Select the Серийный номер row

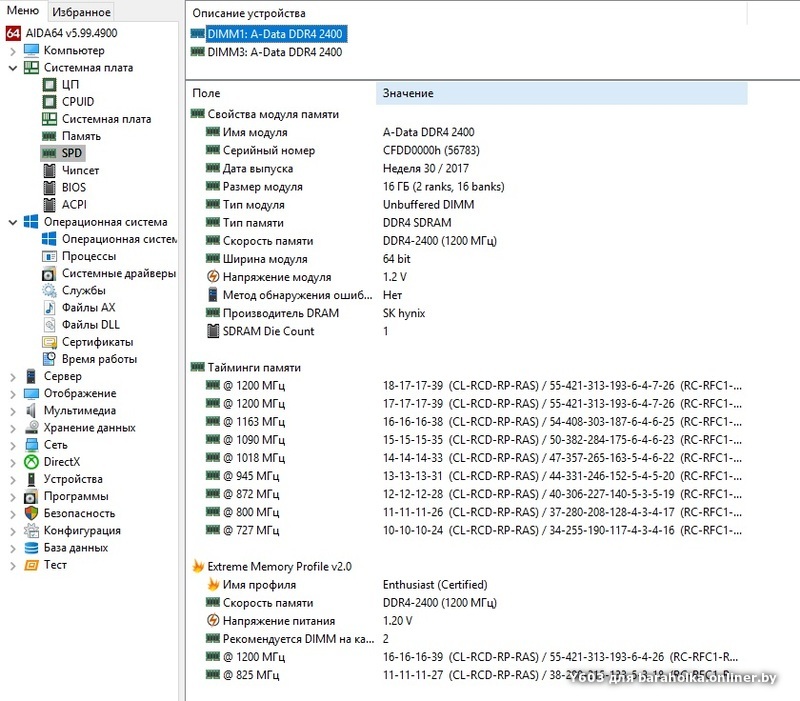[x=467, y=151]
